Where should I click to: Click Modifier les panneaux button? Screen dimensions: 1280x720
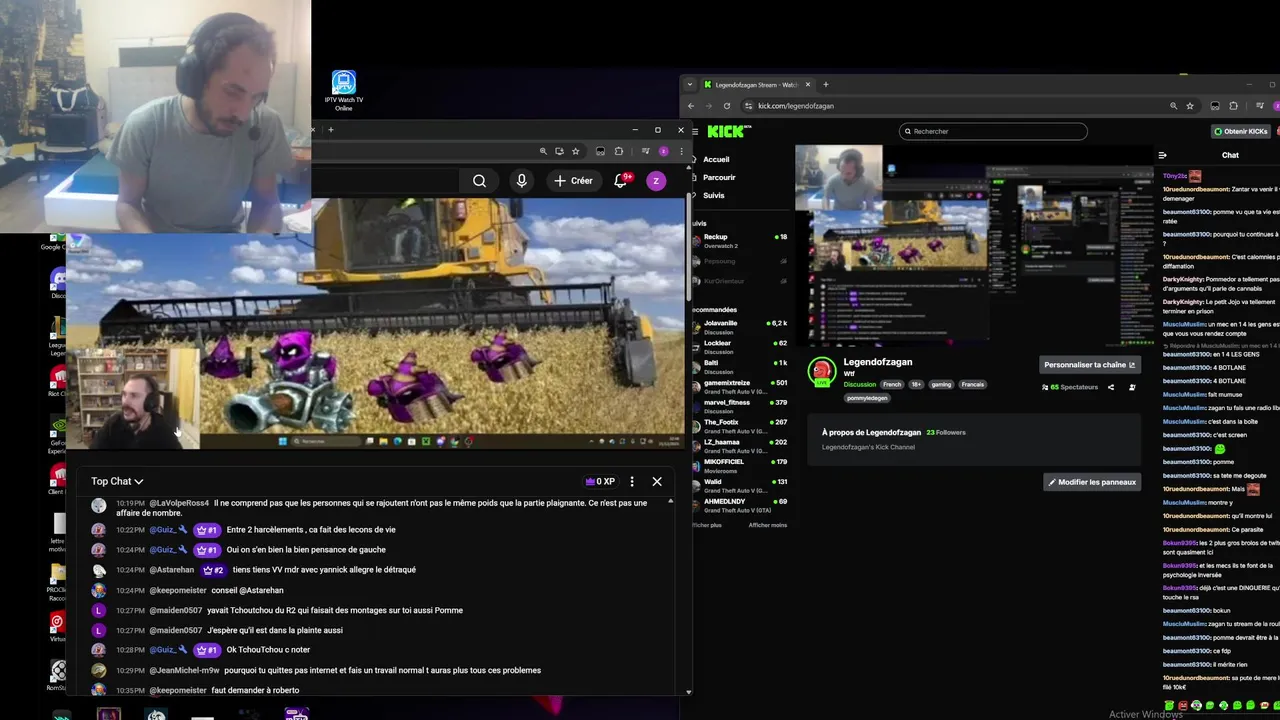point(1092,482)
